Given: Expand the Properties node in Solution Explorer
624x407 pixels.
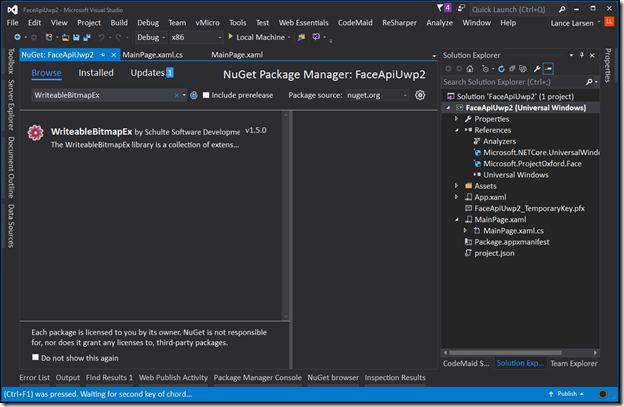Looking at the screenshot, I should point(456,119).
